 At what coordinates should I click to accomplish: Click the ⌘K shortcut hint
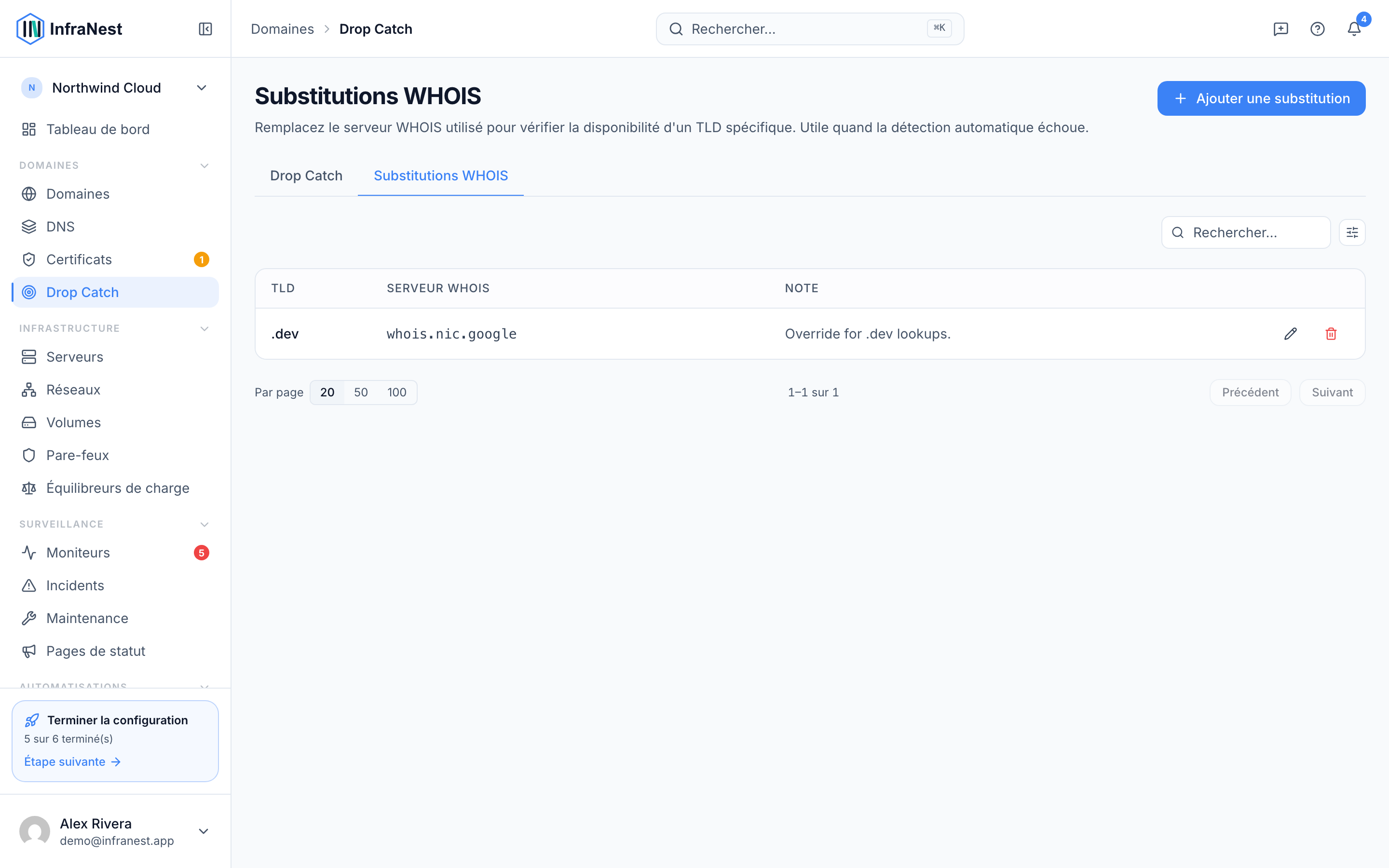pyautogui.click(x=939, y=28)
